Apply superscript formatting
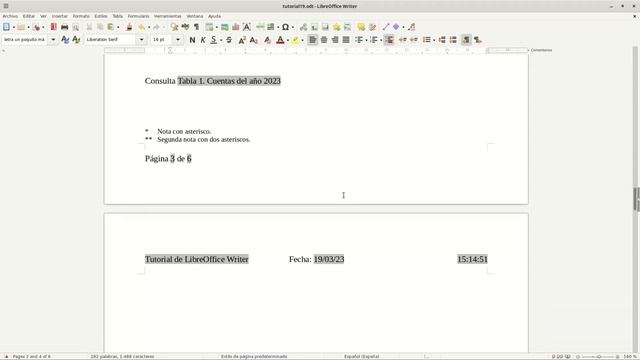 [x=242, y=40]
